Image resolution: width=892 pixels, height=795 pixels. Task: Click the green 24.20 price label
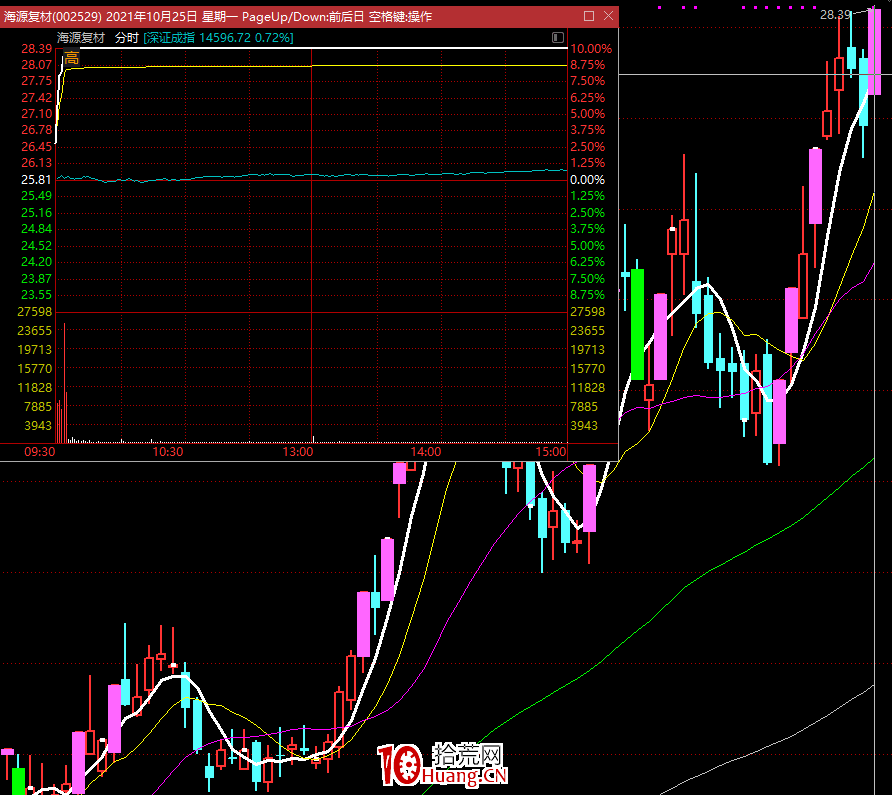36,262
